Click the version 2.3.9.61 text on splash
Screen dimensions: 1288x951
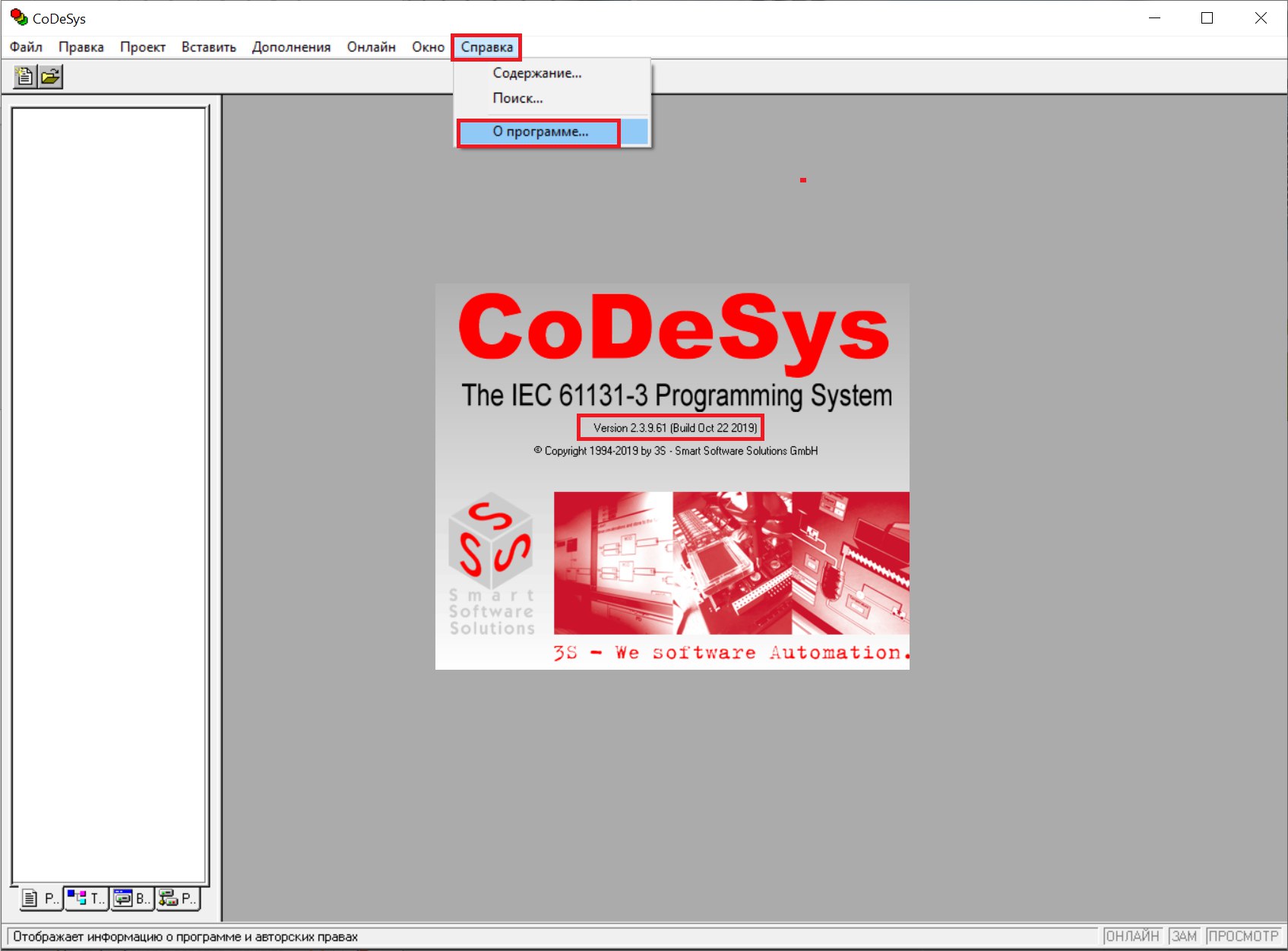click(675, 428)
